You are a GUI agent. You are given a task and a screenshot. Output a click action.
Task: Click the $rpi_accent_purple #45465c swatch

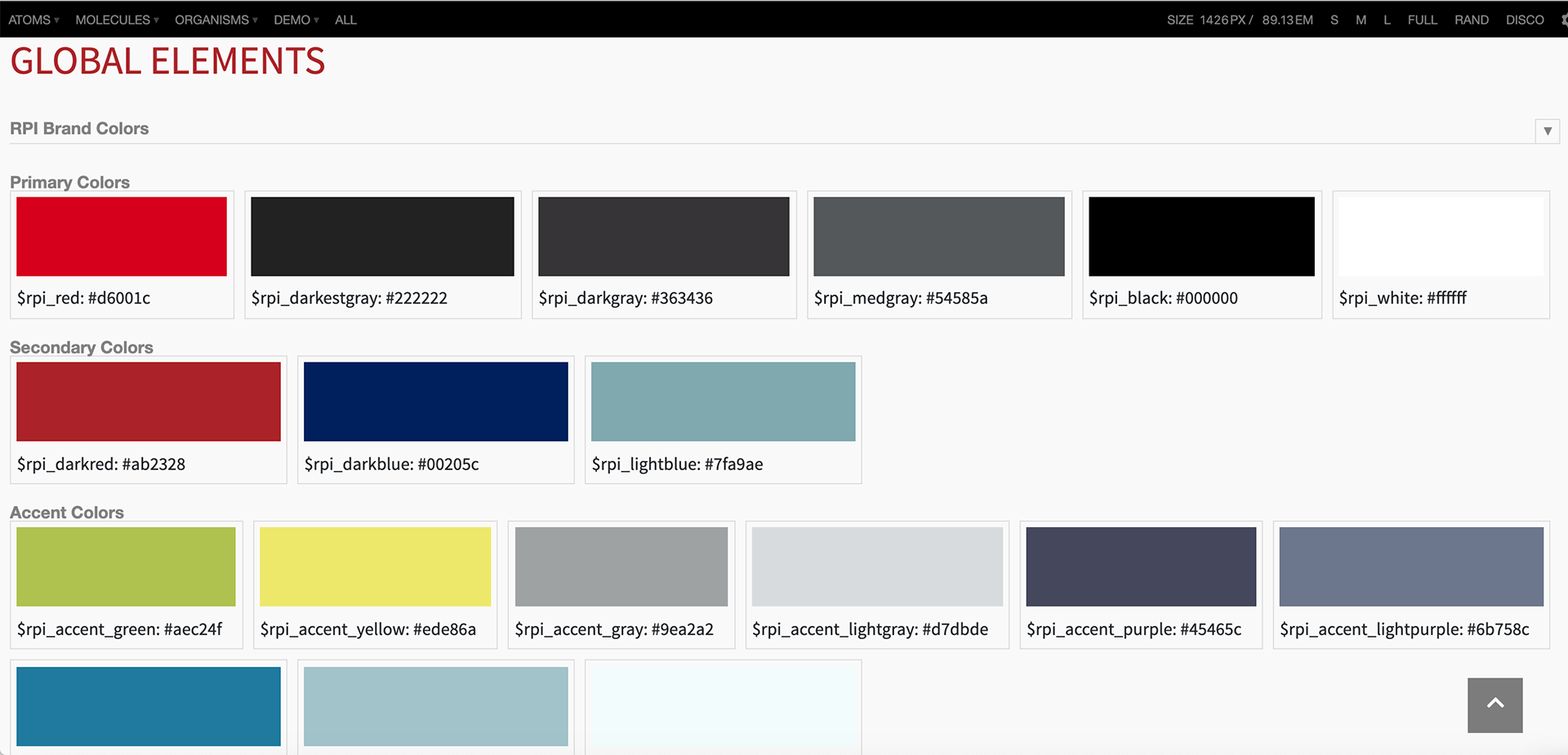pyautogui.click(x=1141, y=566)
